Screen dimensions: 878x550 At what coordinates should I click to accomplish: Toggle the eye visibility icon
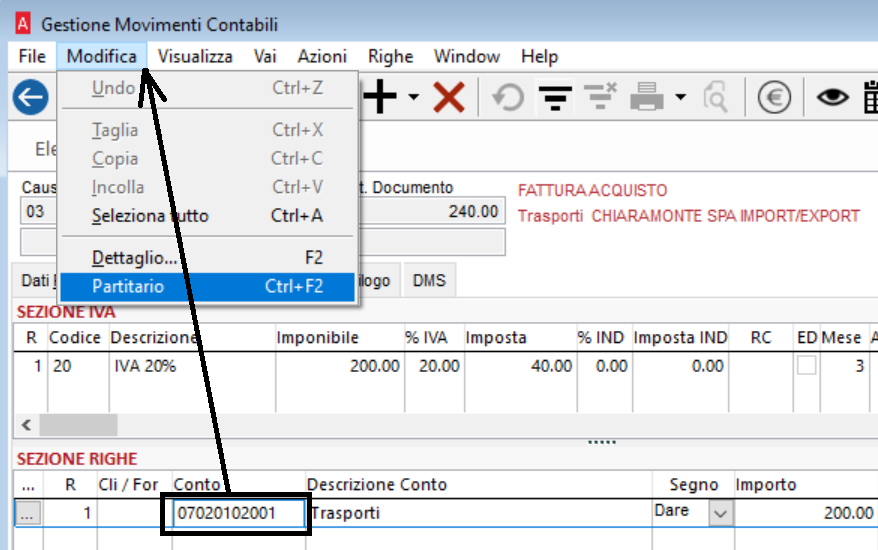pos(833,97)
